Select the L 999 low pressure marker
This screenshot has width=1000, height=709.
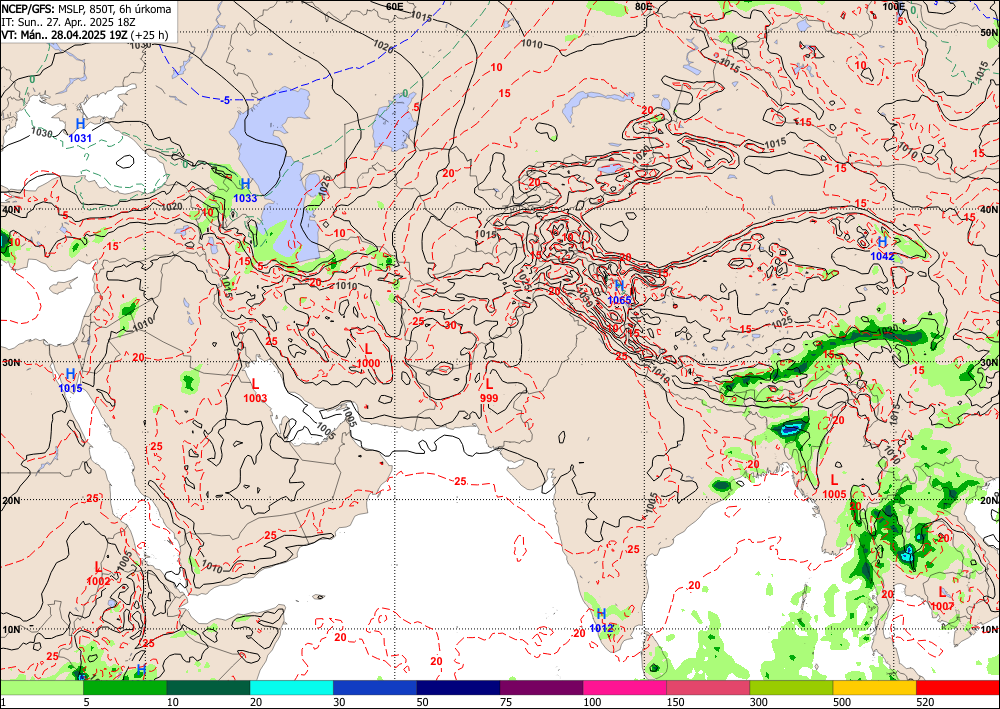click(x=489, y=390)
